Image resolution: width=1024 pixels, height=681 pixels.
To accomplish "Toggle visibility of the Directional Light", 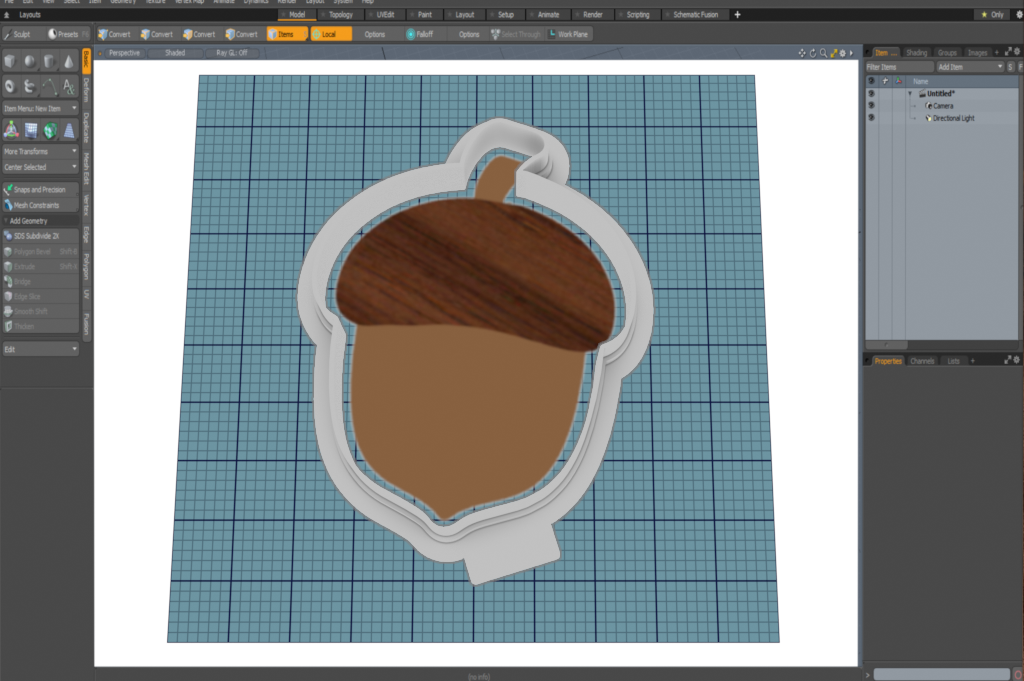I will click(x=871, y=118).
